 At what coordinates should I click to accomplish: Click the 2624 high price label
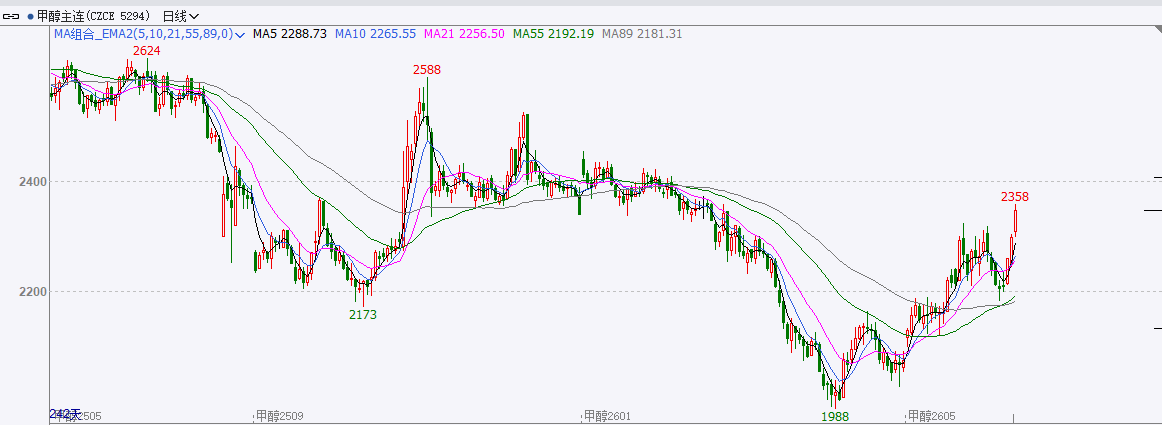(x=147, y=51)
